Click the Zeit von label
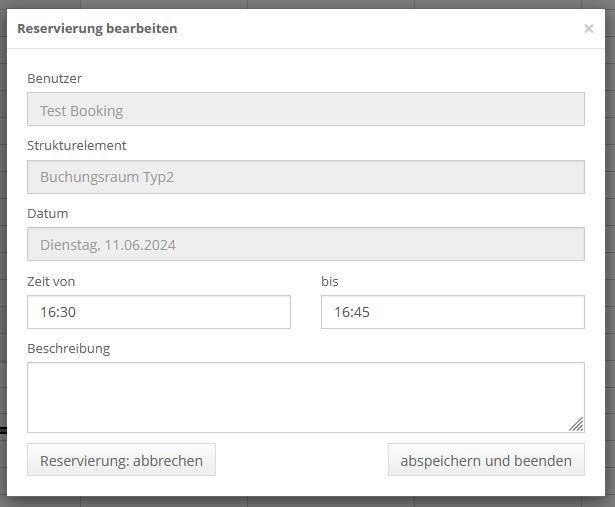Image resolution: width=615 pixels, height=507 pixels. click(x=51, y=281)
